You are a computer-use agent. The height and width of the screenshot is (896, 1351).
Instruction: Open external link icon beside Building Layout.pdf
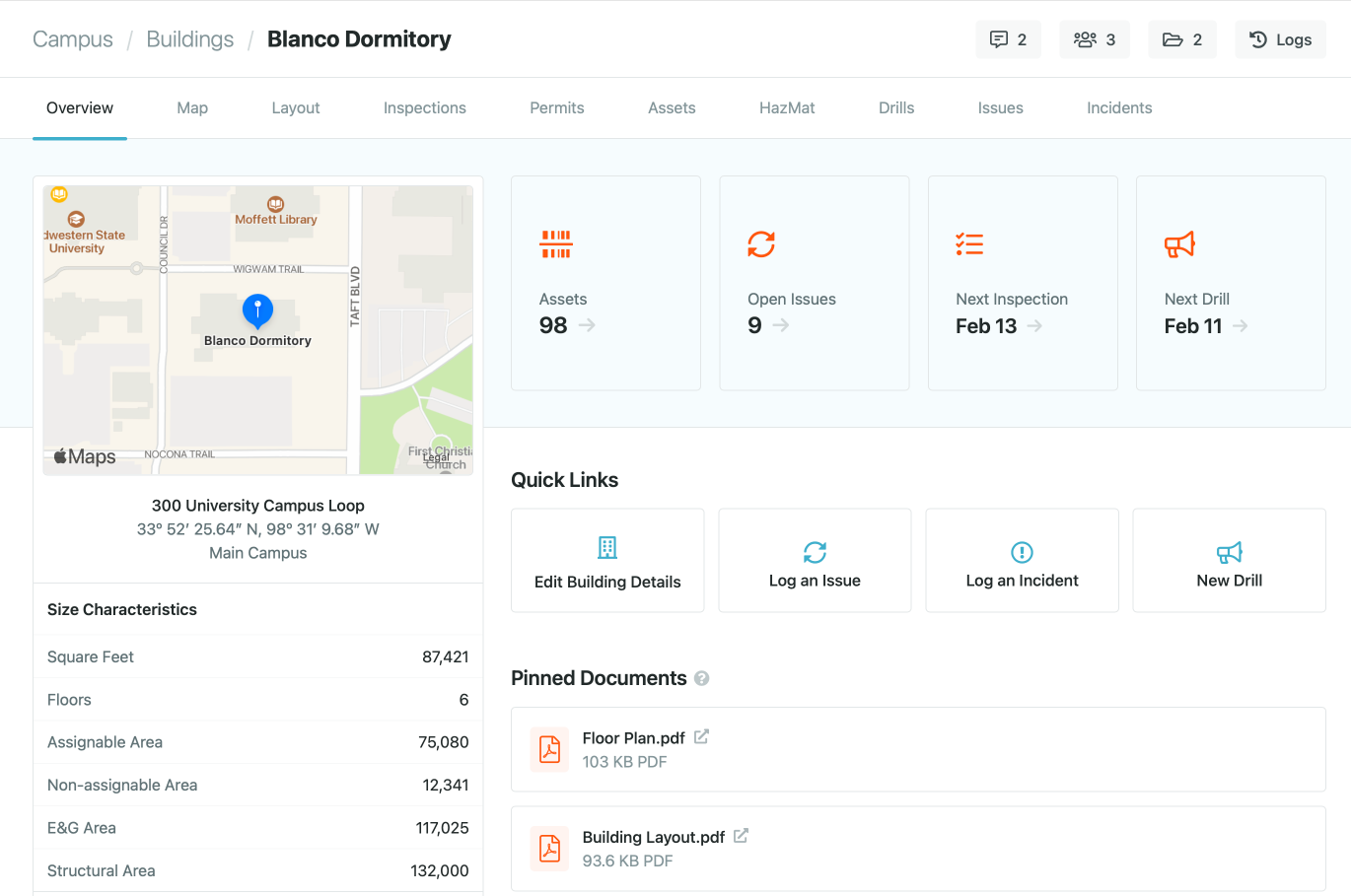point(741,836)
